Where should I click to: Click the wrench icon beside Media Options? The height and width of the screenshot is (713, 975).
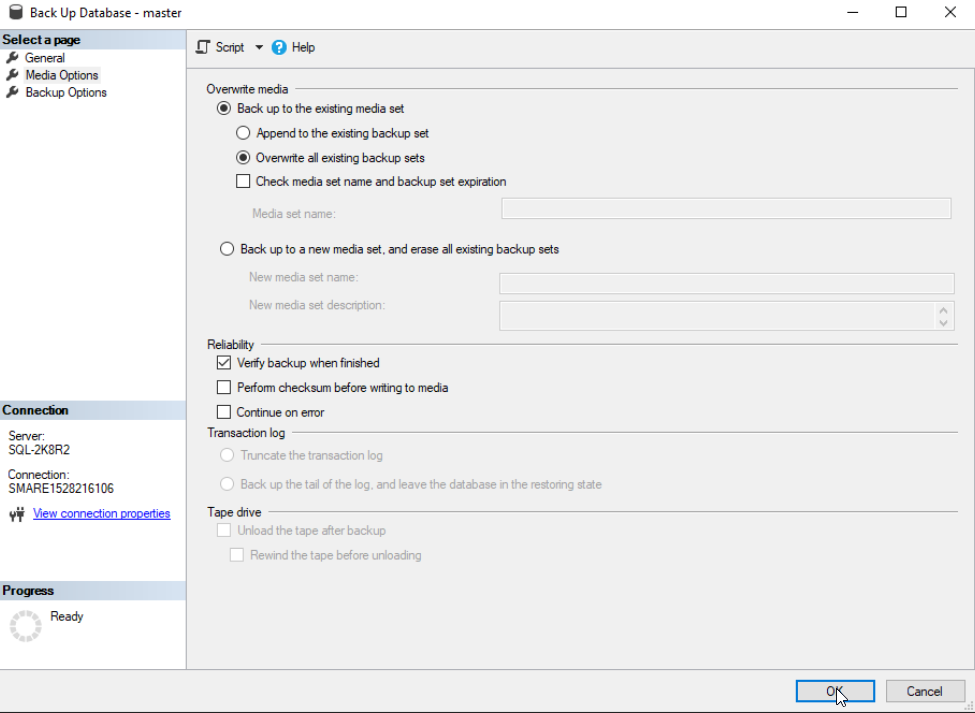(12, 74)
